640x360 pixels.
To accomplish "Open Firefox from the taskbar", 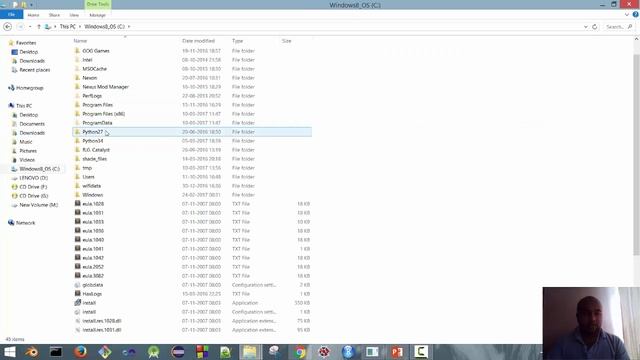I will (80, 352).
